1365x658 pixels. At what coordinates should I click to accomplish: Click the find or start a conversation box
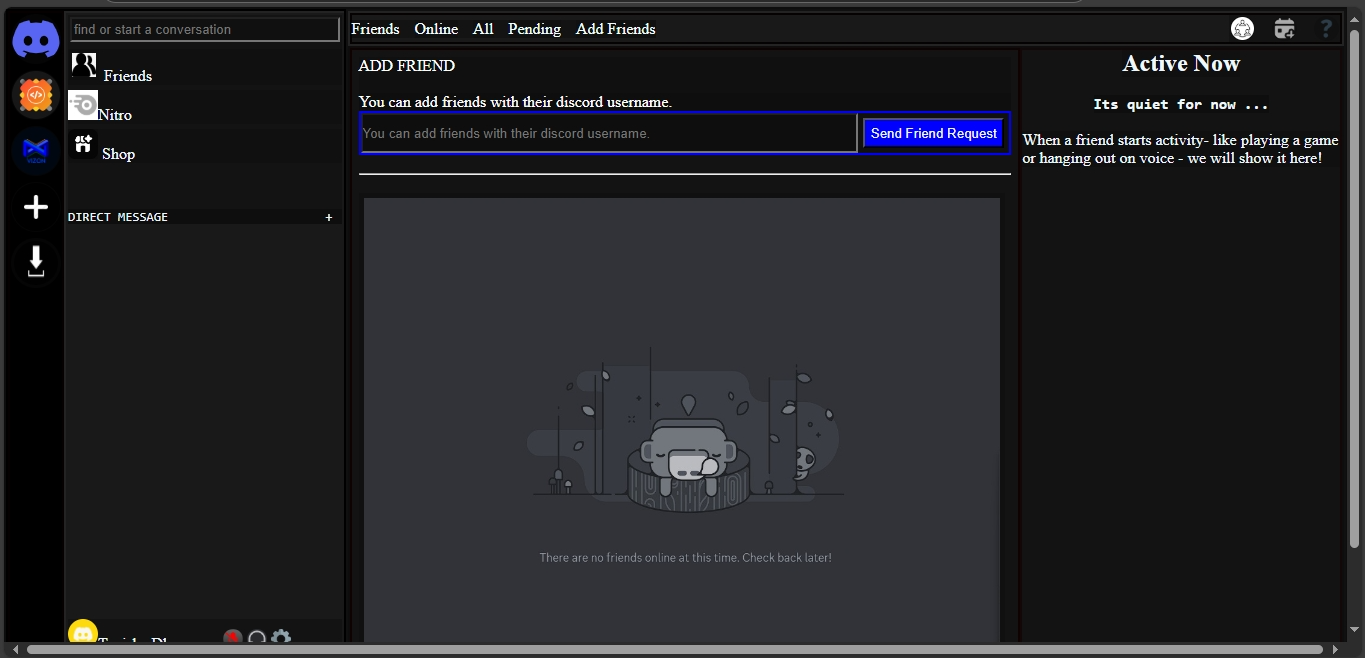click(205, 29)
